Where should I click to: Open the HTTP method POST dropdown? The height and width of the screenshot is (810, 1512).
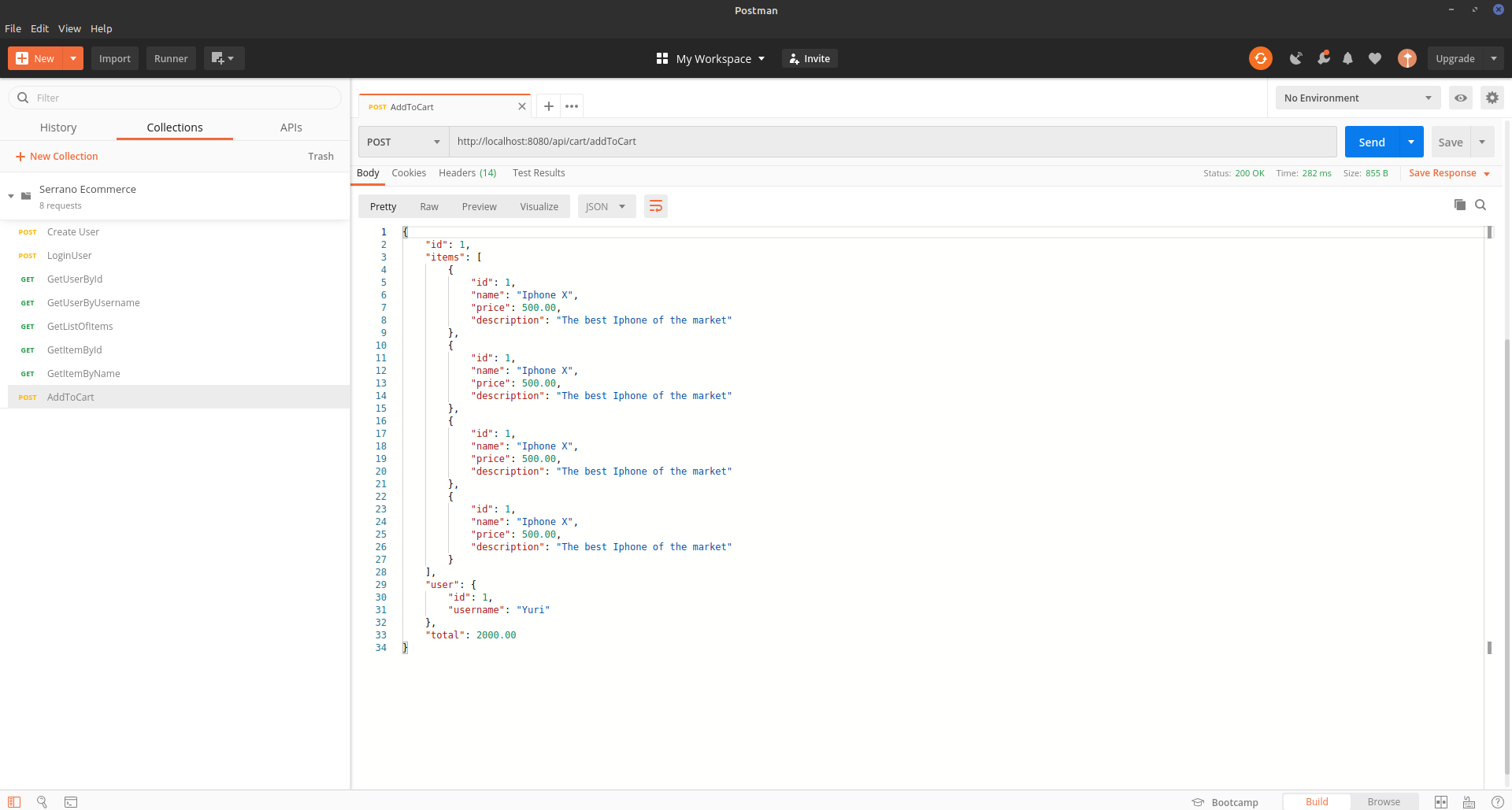click(x=403, y=142)
